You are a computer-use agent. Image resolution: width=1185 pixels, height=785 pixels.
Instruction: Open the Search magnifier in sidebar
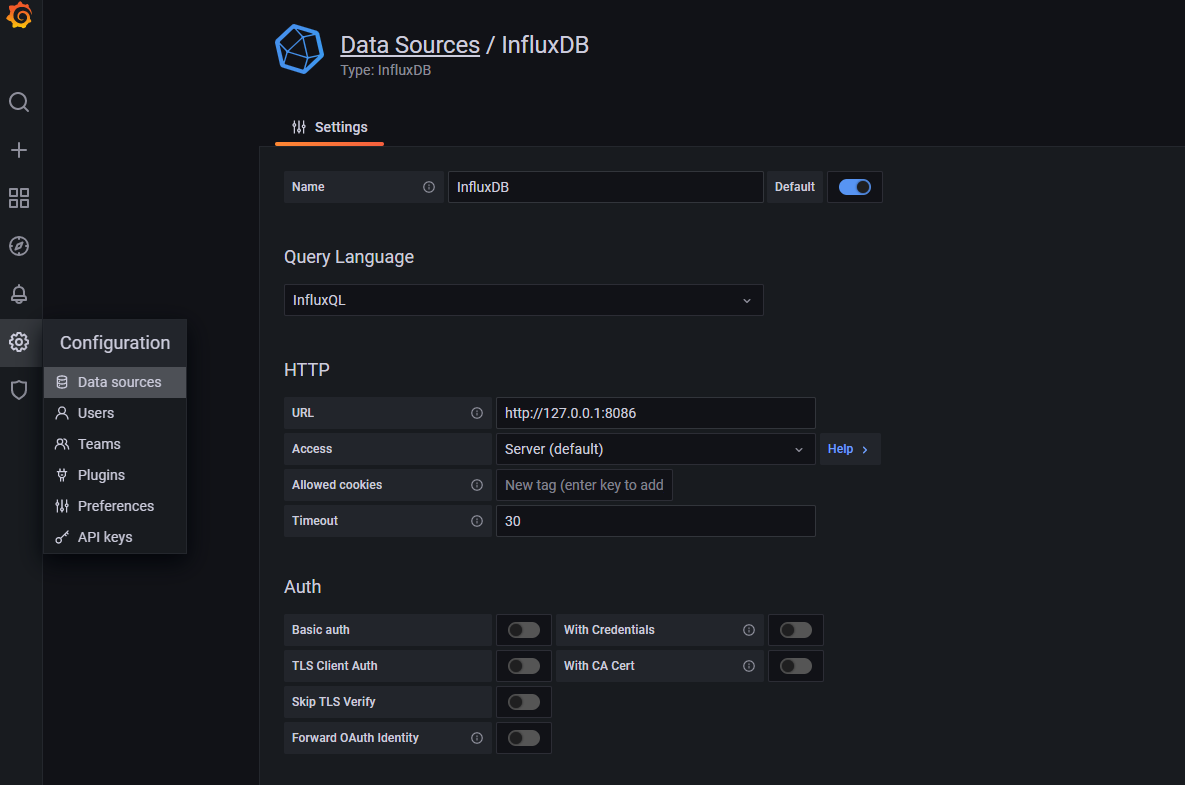click(19, 102)
